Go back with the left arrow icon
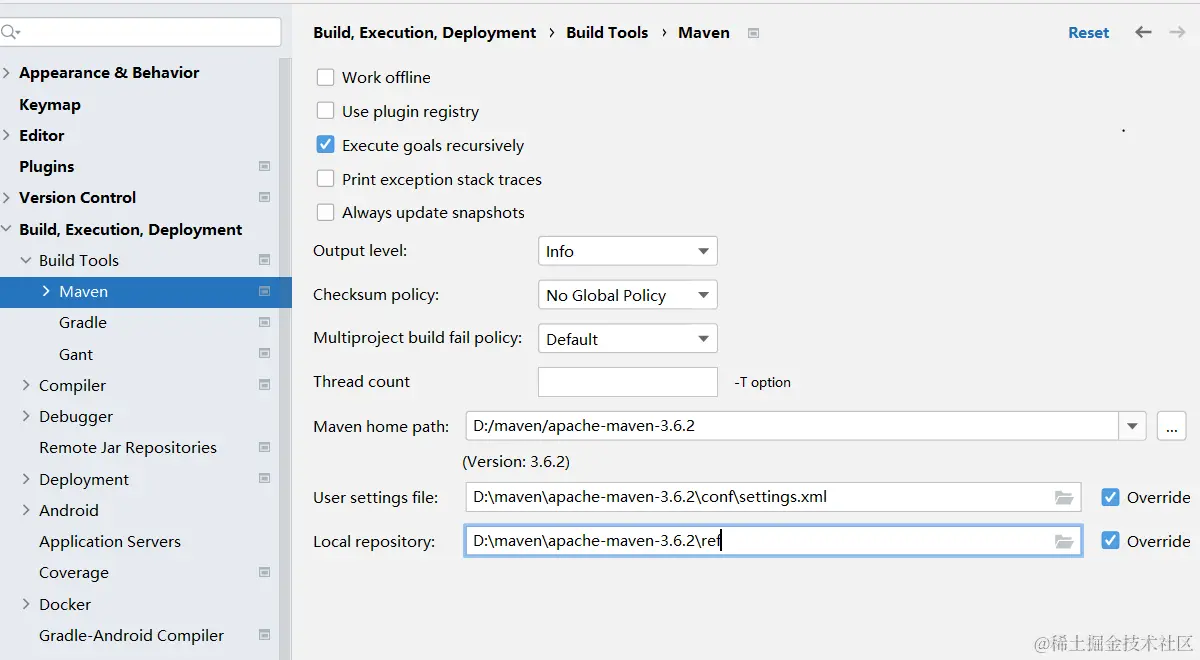 tap(1143, 32)
